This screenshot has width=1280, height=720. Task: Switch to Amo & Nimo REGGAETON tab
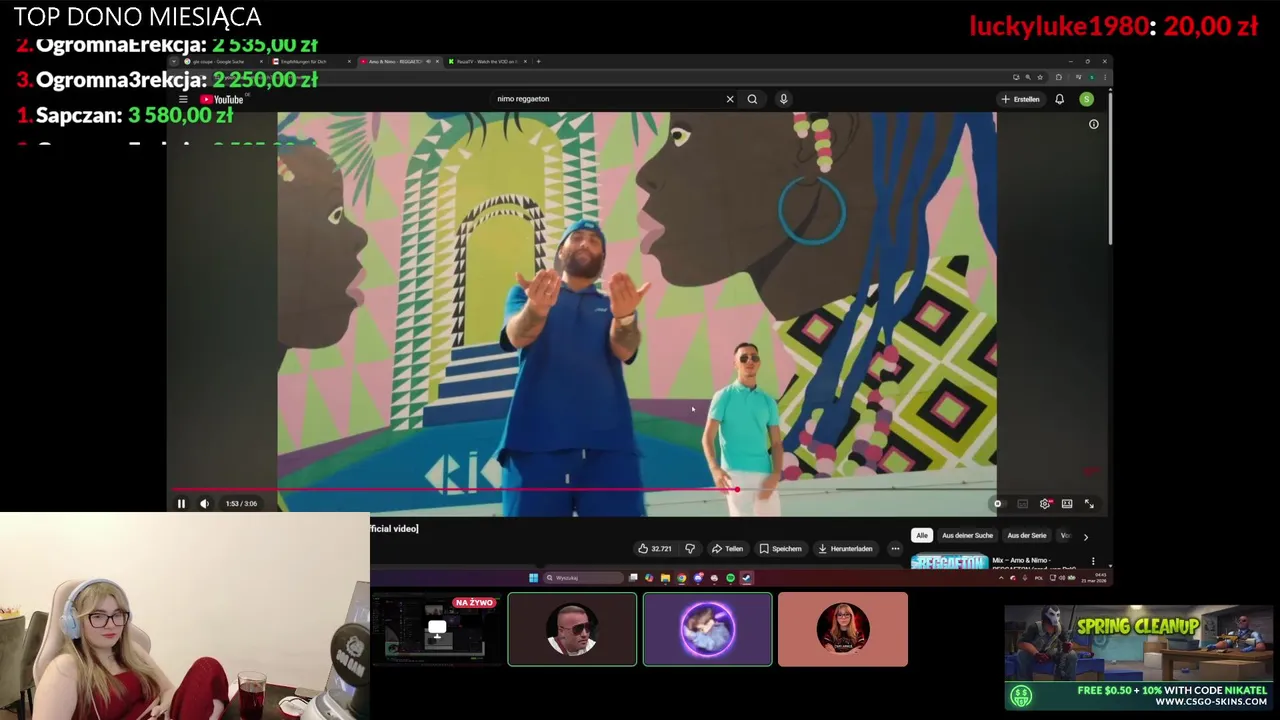398,62
